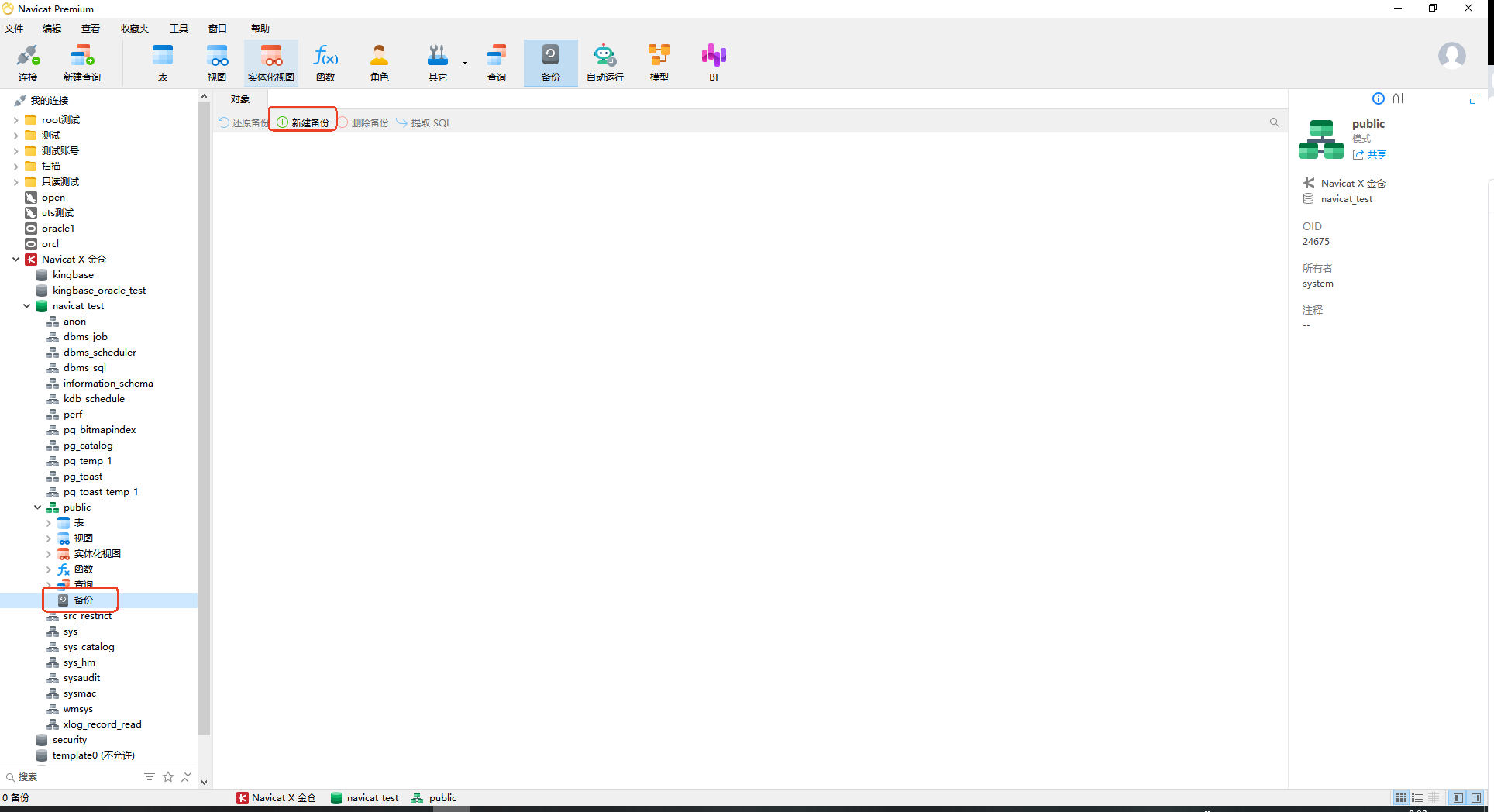Collapse the public schema node
The image size is (1494, 812).
point(38,507)
